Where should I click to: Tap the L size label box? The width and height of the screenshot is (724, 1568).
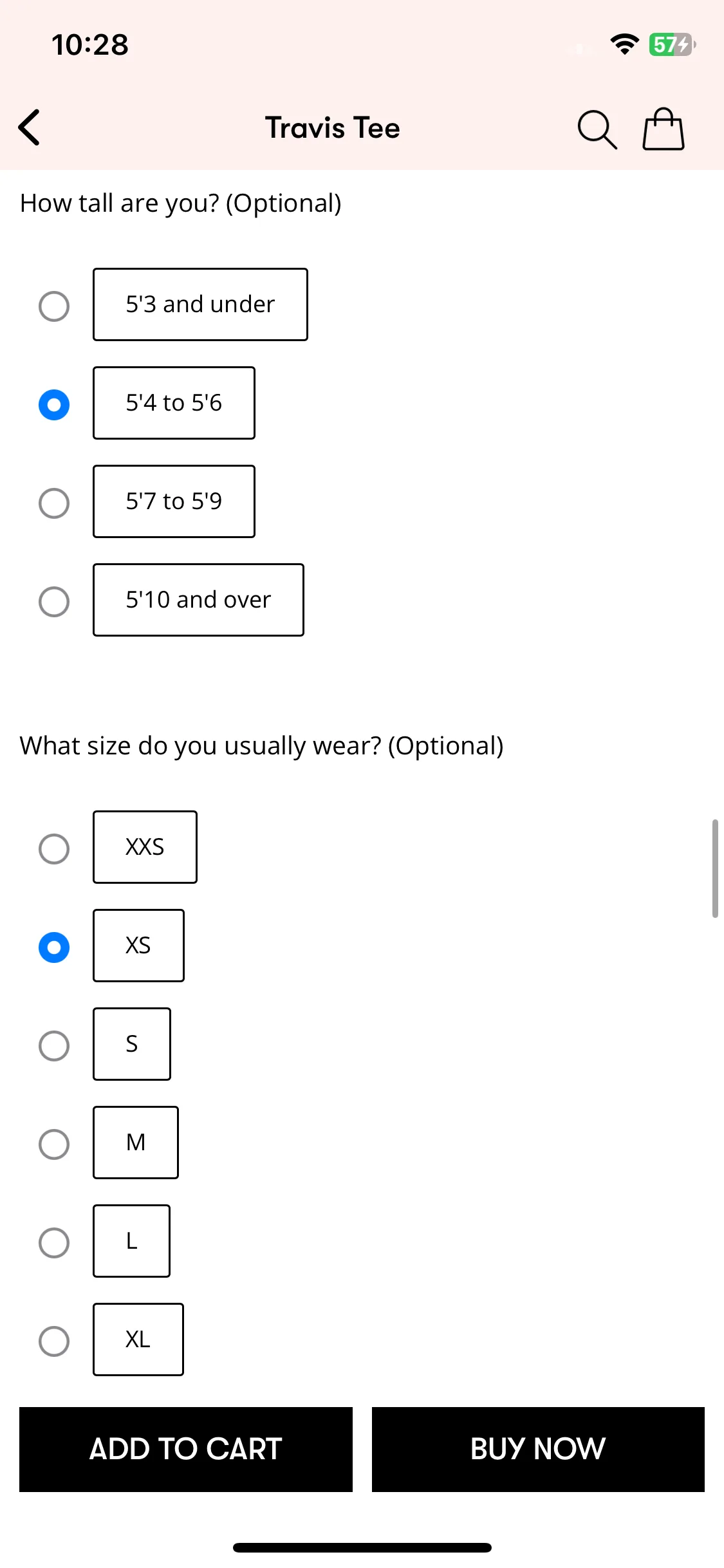(x=131, y=1241)
